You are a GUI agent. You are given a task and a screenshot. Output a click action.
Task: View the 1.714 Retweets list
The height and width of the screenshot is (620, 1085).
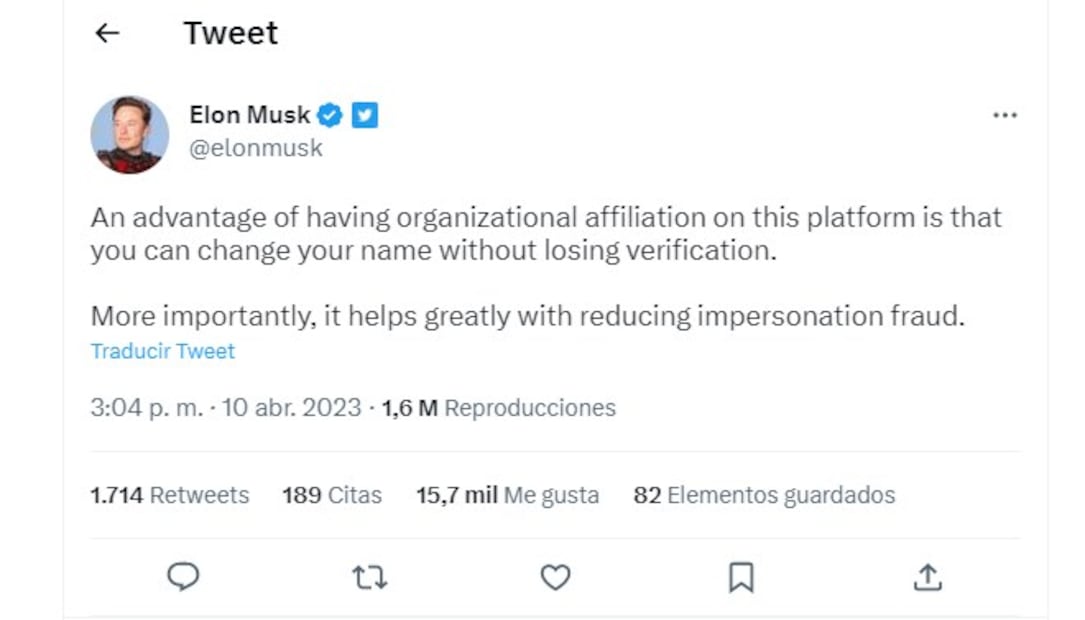click(x=169, y=494)
